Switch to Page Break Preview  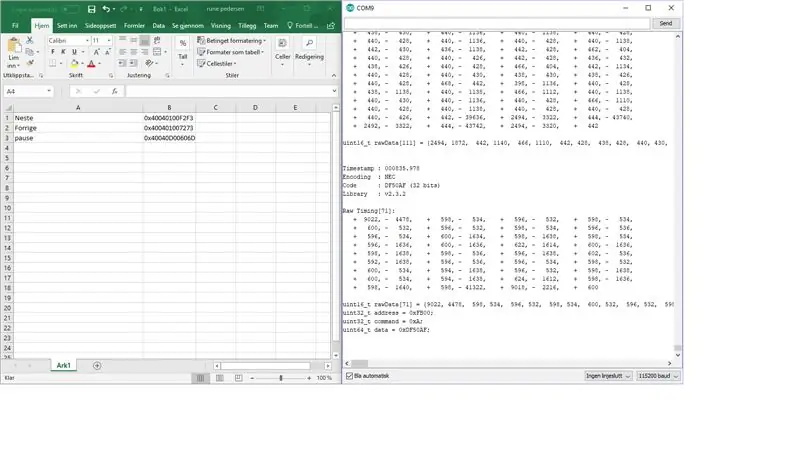point(238,378)
